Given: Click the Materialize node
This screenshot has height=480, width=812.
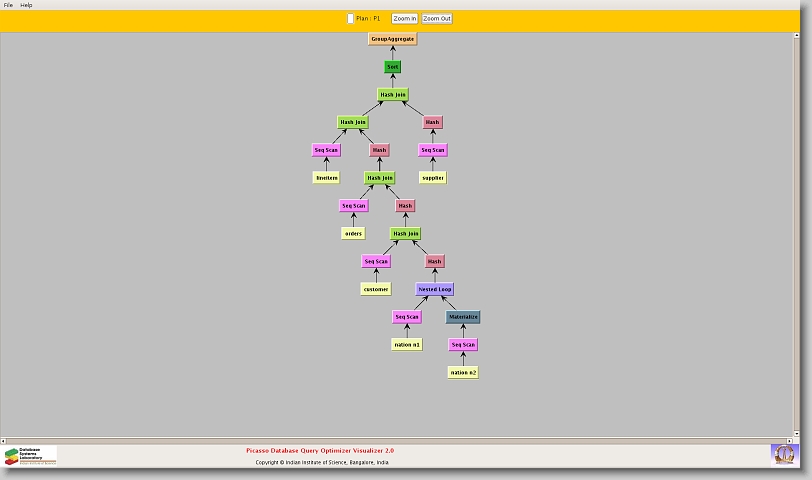Looking at the screenshot, I should [x=463, y=317].
